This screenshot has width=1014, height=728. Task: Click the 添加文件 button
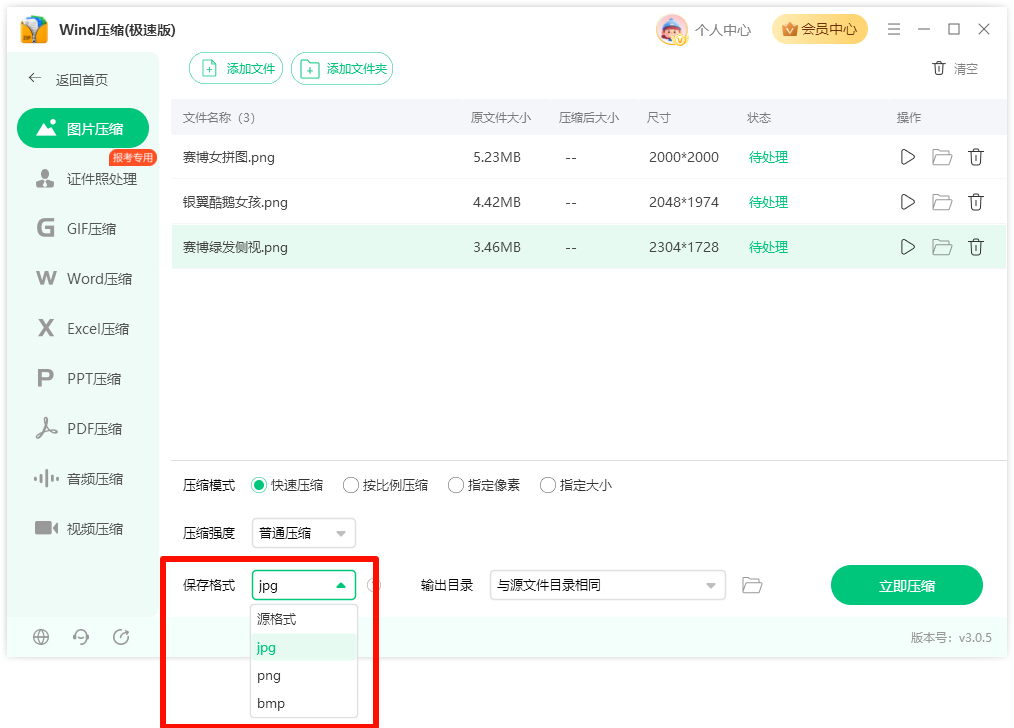[236, 68]
